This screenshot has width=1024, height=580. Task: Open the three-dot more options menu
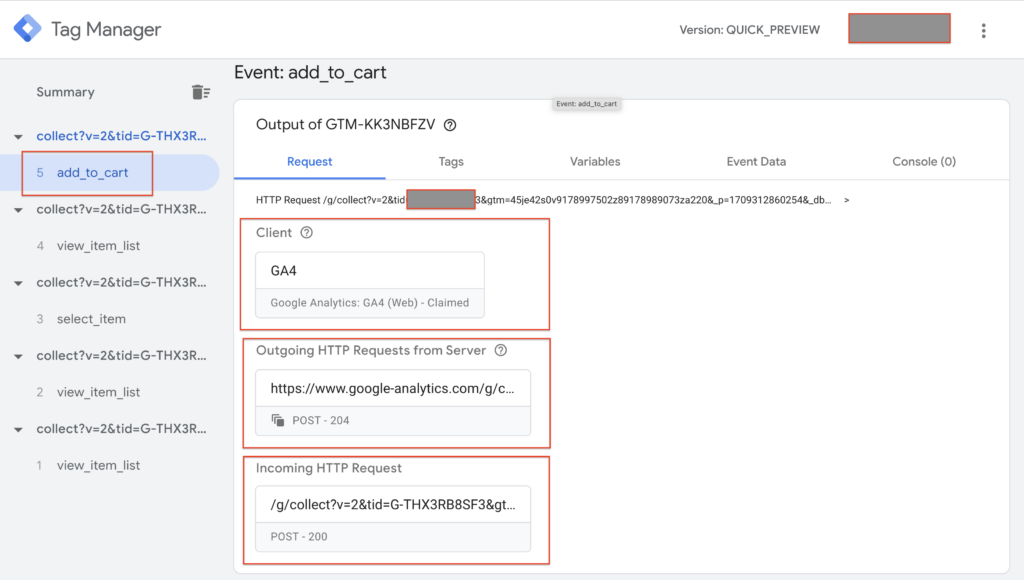pyautogui.click(x=983, y=30)
